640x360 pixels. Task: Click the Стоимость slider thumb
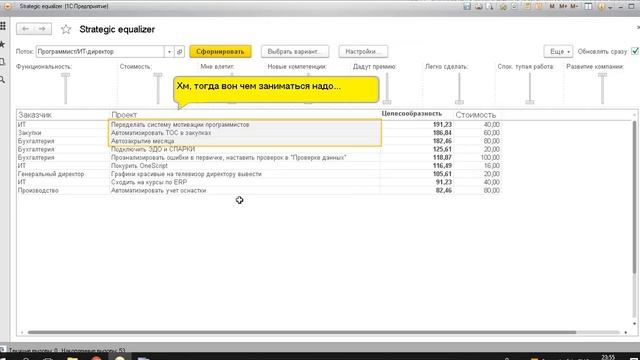pos(158,75)
